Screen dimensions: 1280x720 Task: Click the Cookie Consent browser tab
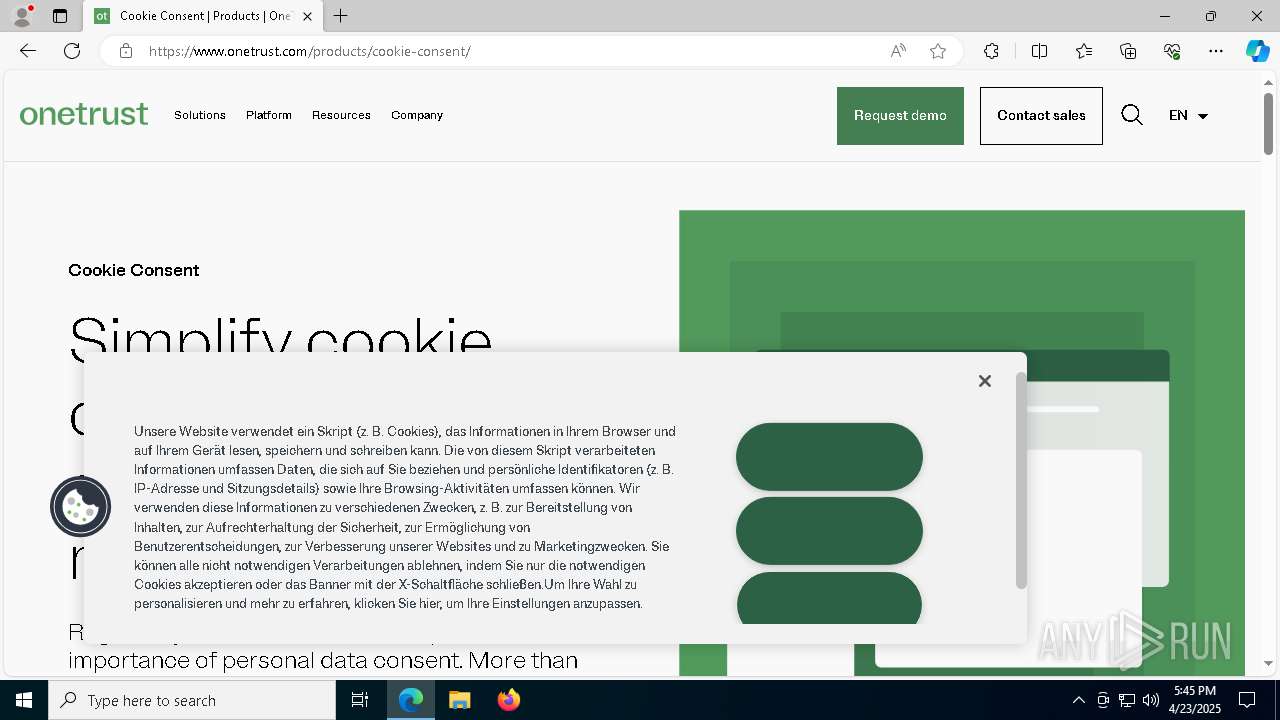(x=204, y=16)
